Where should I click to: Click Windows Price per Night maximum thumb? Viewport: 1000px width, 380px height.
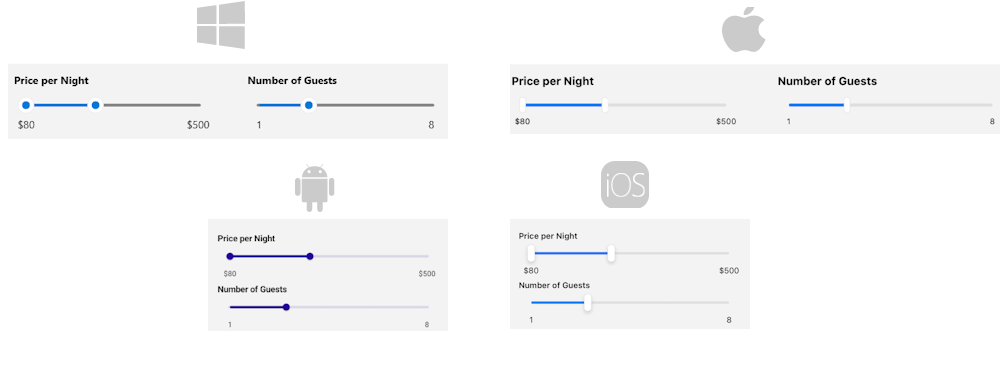coord(96,105)
